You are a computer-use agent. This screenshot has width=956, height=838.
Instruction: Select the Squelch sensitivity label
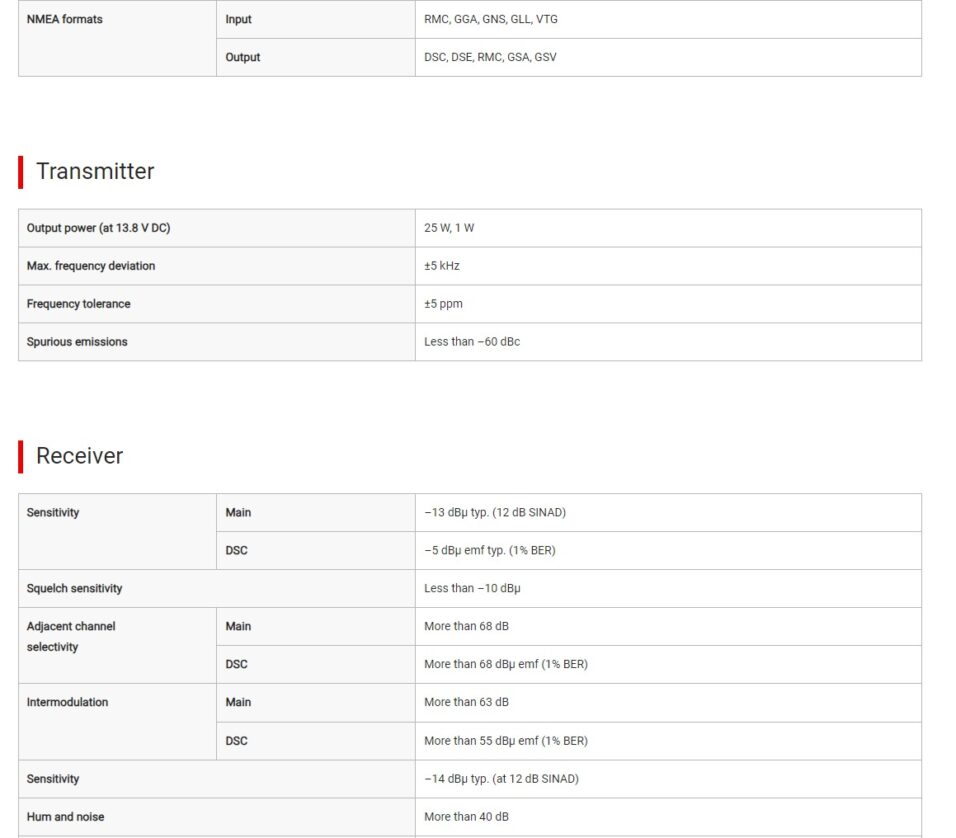tap(74, 589)
